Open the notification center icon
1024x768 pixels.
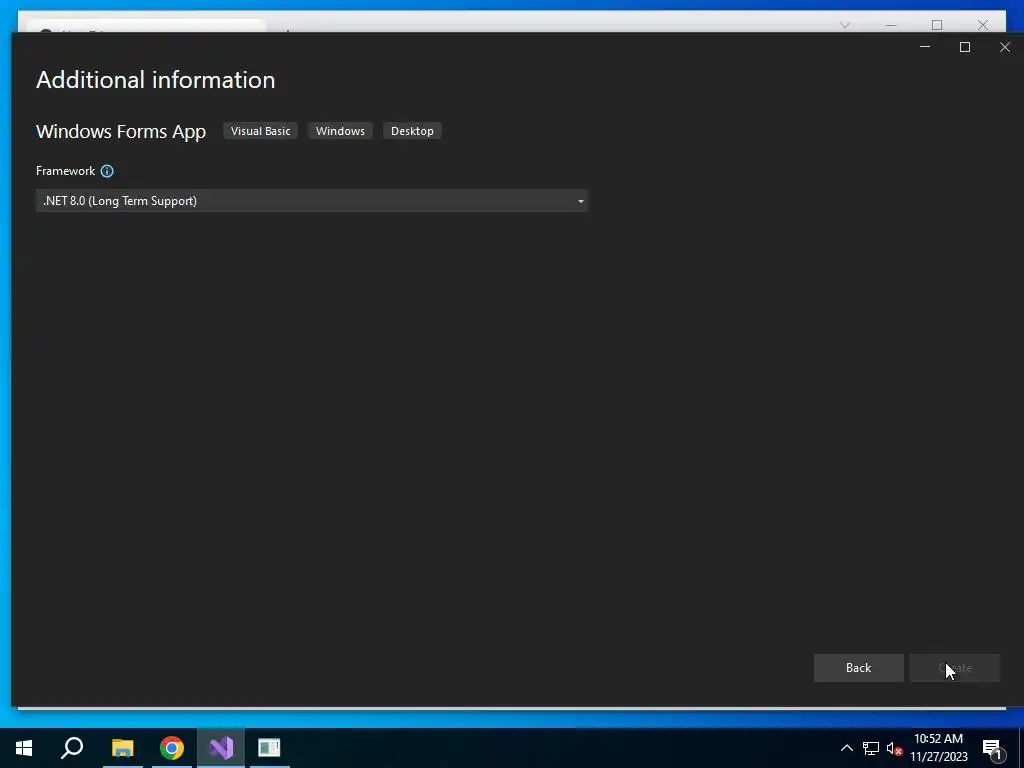(992, 748)
